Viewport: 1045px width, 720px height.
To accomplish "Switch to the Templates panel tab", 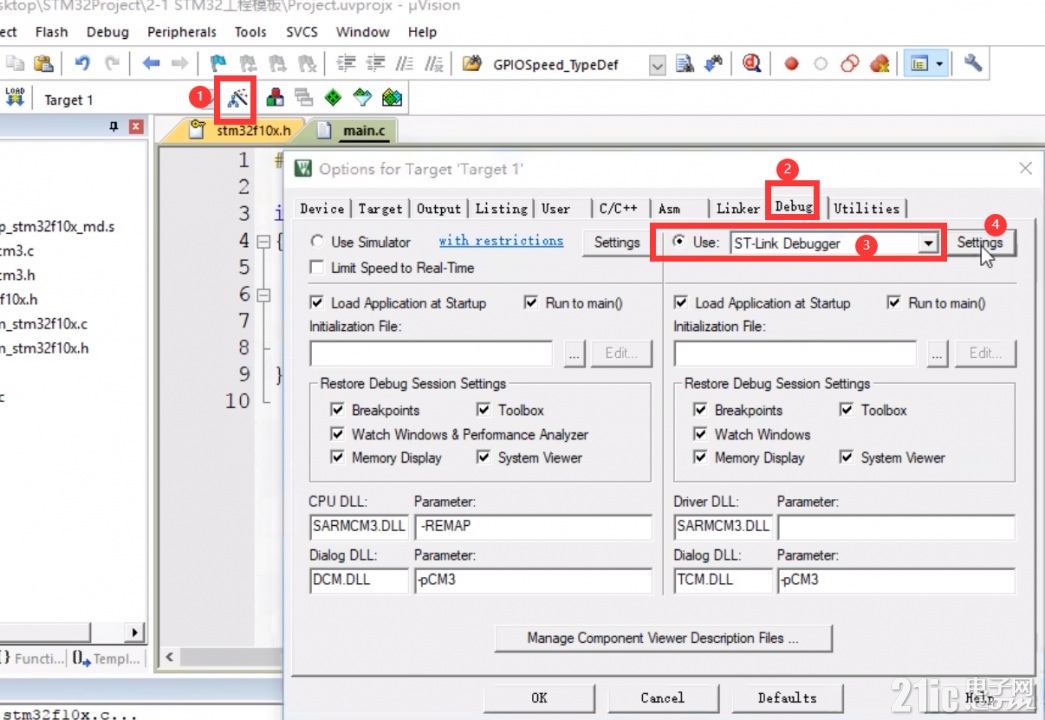I will [109, 659].
